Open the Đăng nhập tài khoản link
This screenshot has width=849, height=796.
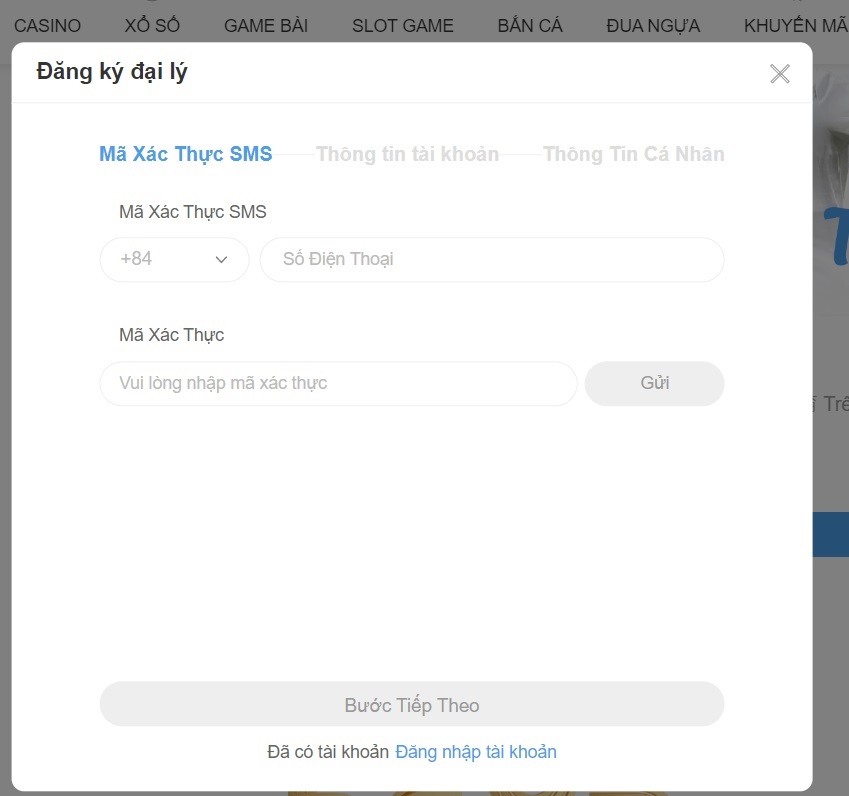[x=475, y=752]
